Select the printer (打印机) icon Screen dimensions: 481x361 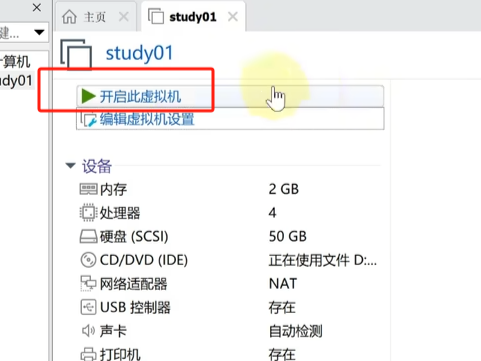click(88, 354)
